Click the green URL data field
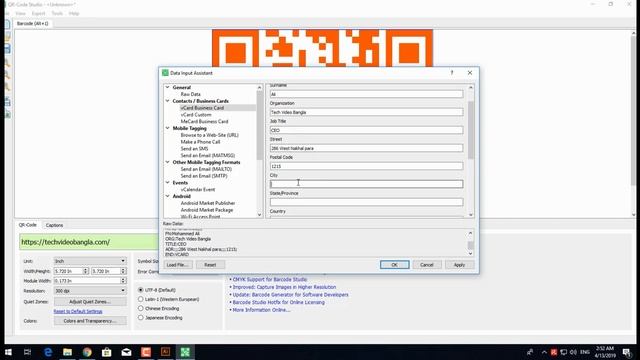Screen dimensions: 640x360 (89, 242)
